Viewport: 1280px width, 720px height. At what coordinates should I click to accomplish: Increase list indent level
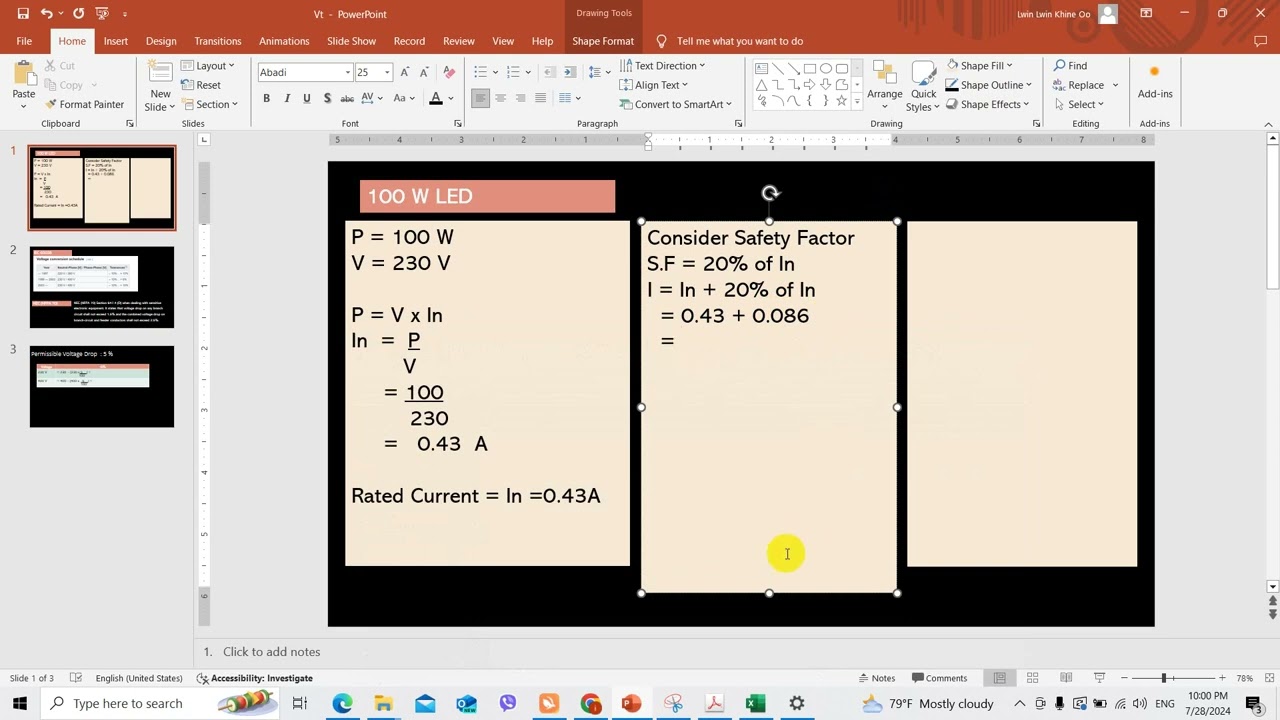pyautogui.click(x=568, y=72)
